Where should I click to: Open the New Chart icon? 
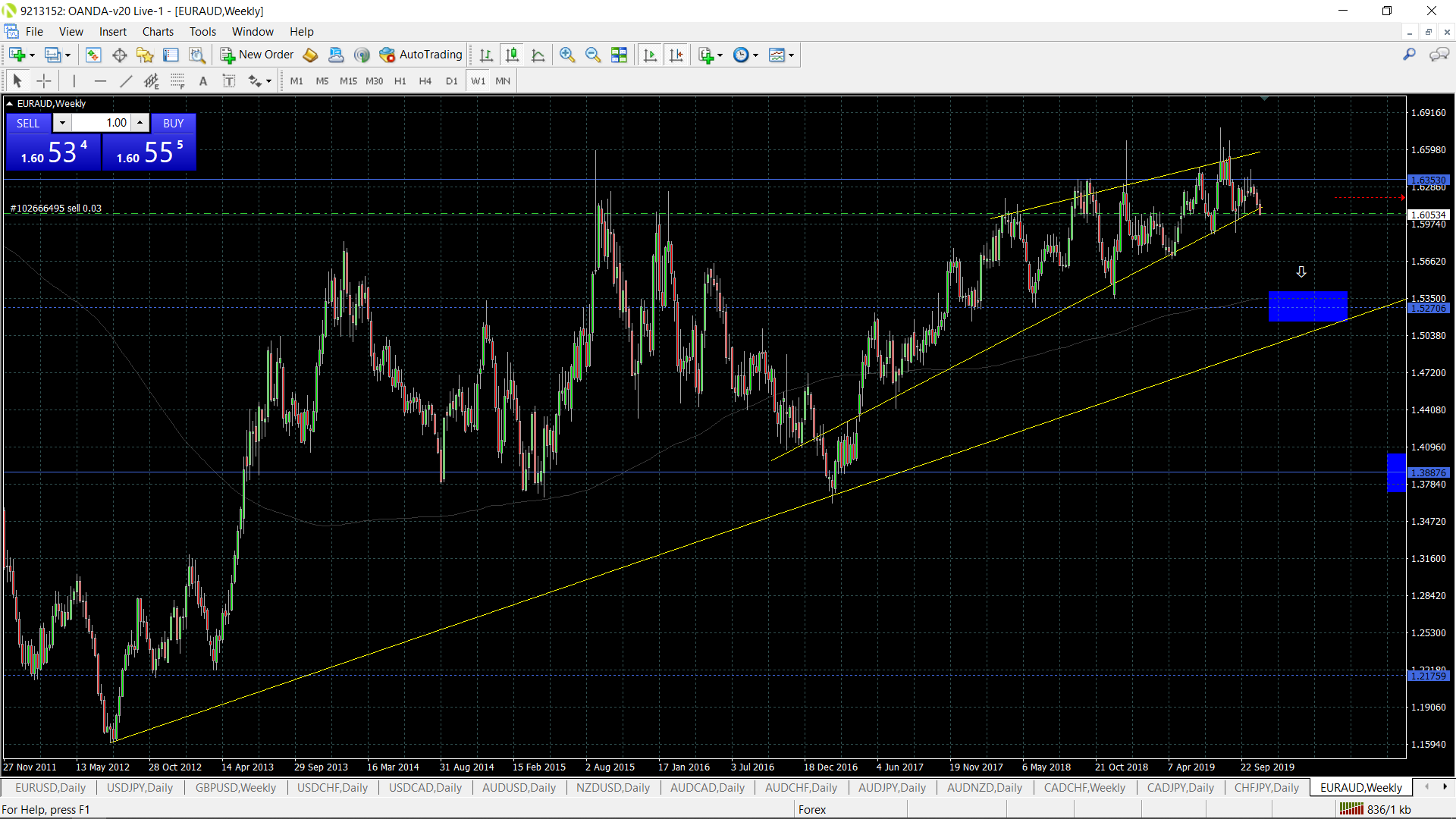[x=17, y=55]
